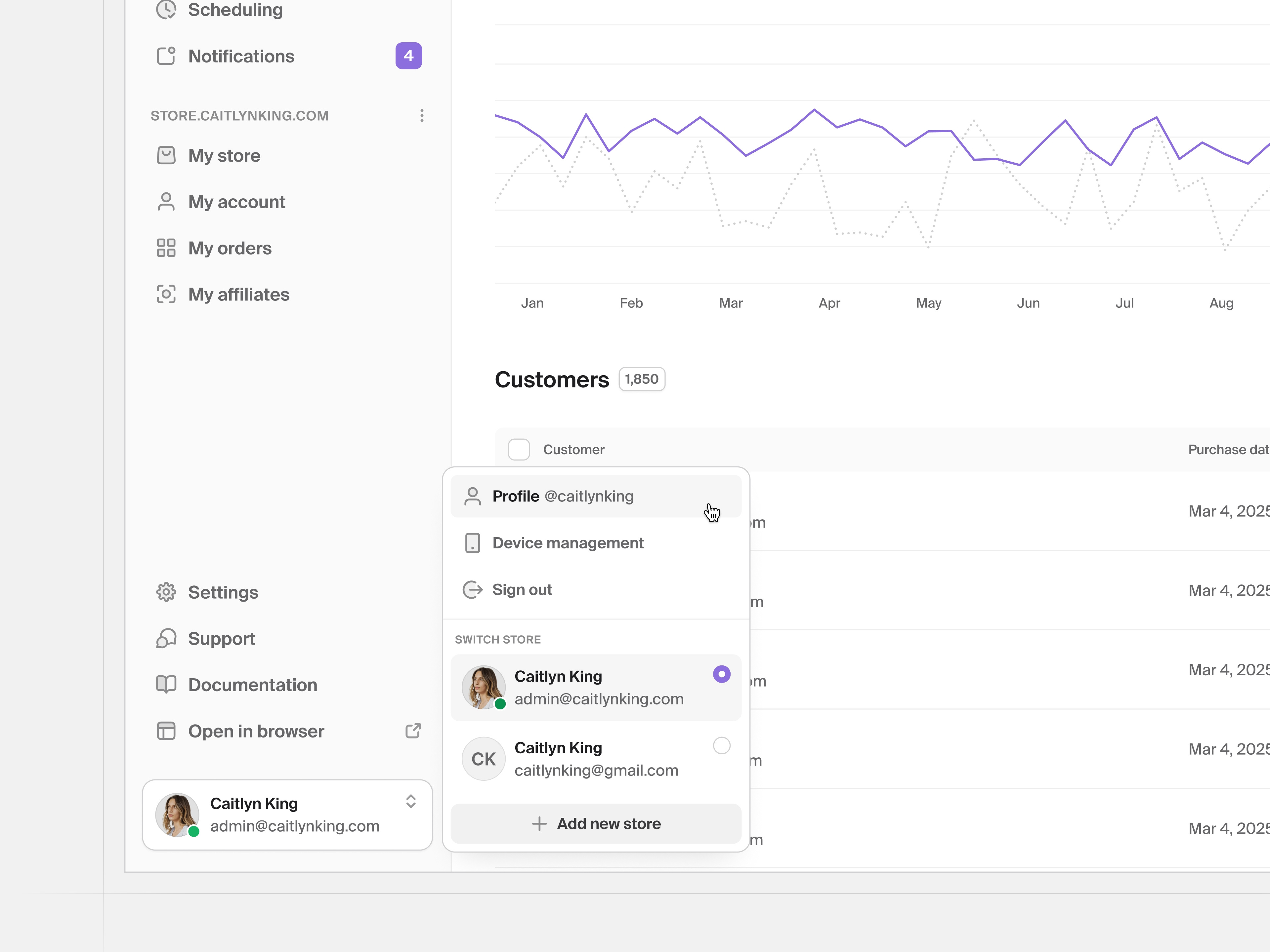Click the Notifications bell icon
1270x952 pixels.
tap(166, 56)
